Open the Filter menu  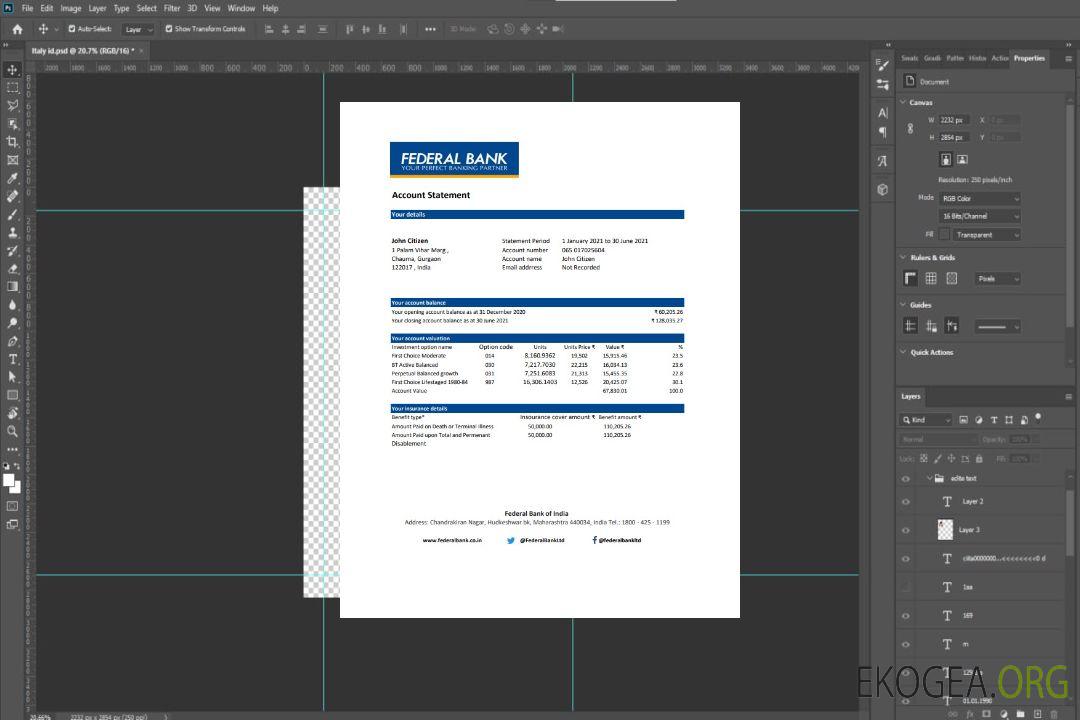pyautogui.click(x=172, y=8)
